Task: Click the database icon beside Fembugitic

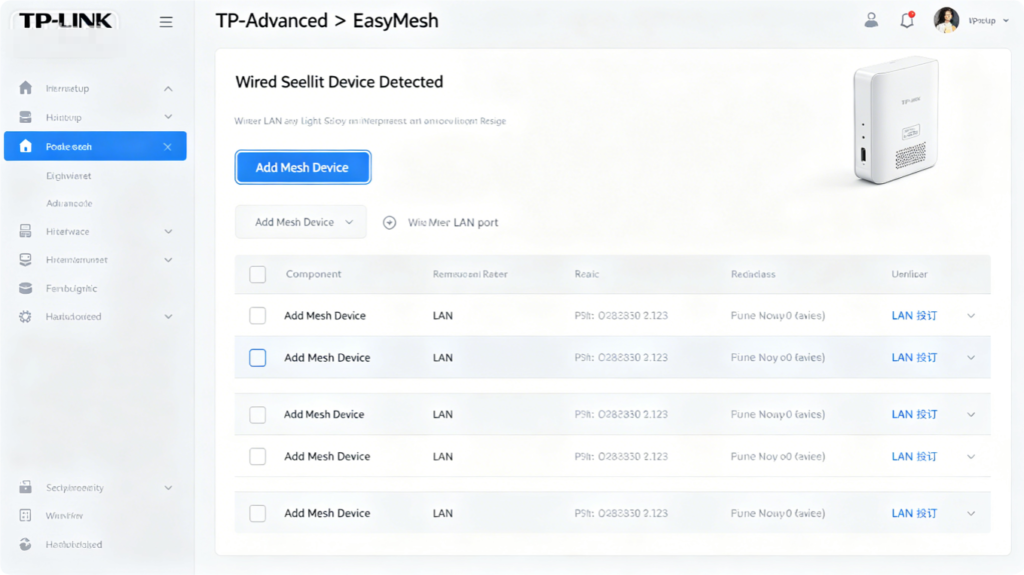Action: 25,288
